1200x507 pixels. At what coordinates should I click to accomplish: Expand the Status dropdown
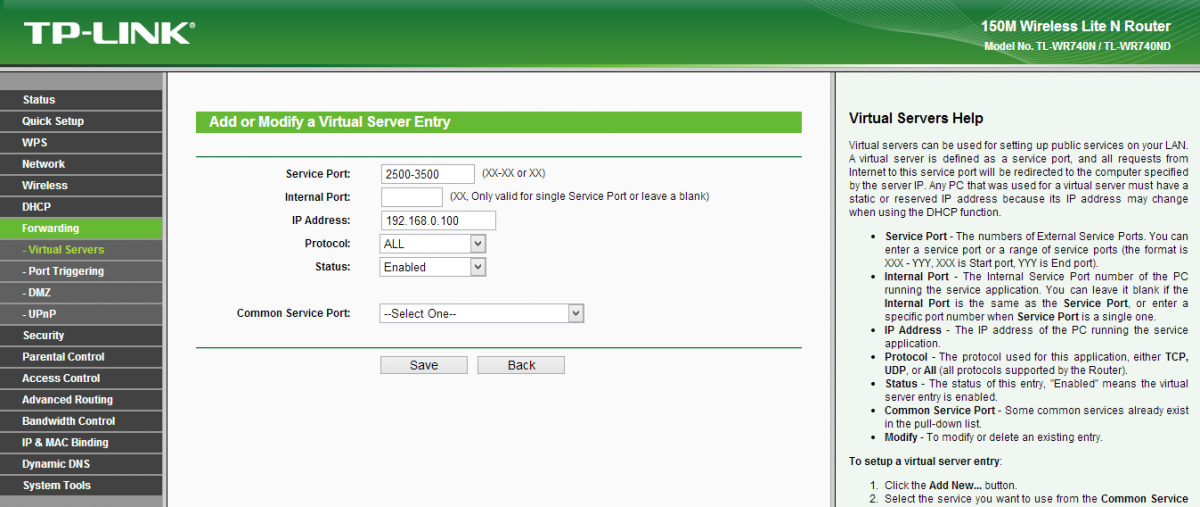(433, 267)
